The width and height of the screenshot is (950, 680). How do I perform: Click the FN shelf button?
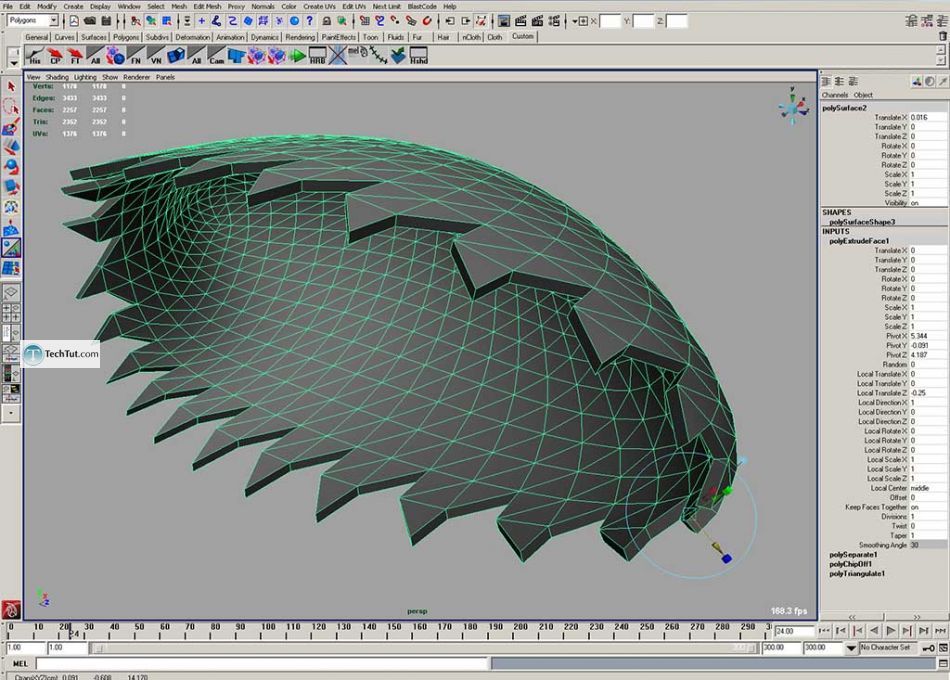pyautogui.click(x=136, y=56)
